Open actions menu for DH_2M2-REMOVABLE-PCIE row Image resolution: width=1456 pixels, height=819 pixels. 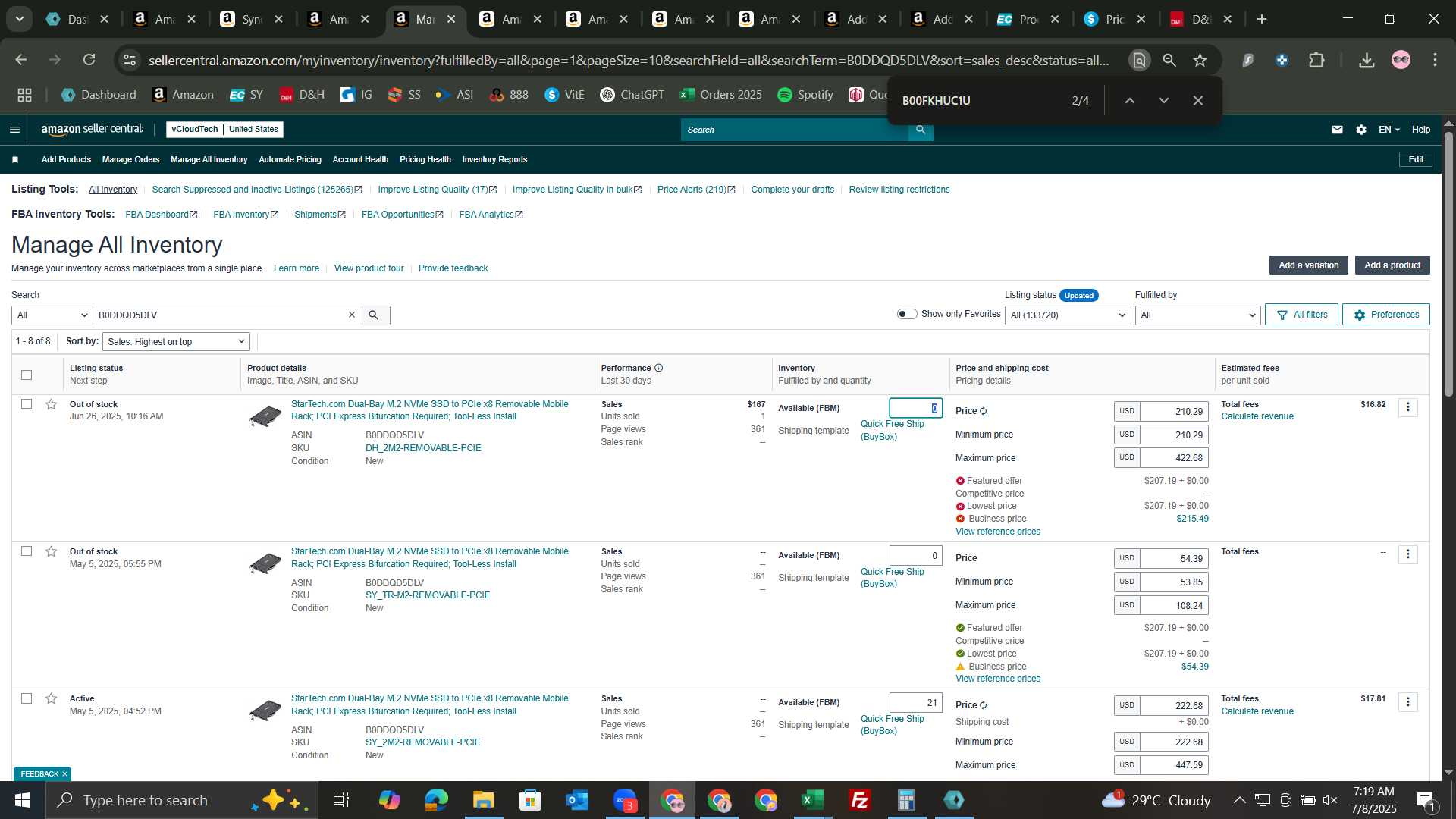click(1408, 407)
